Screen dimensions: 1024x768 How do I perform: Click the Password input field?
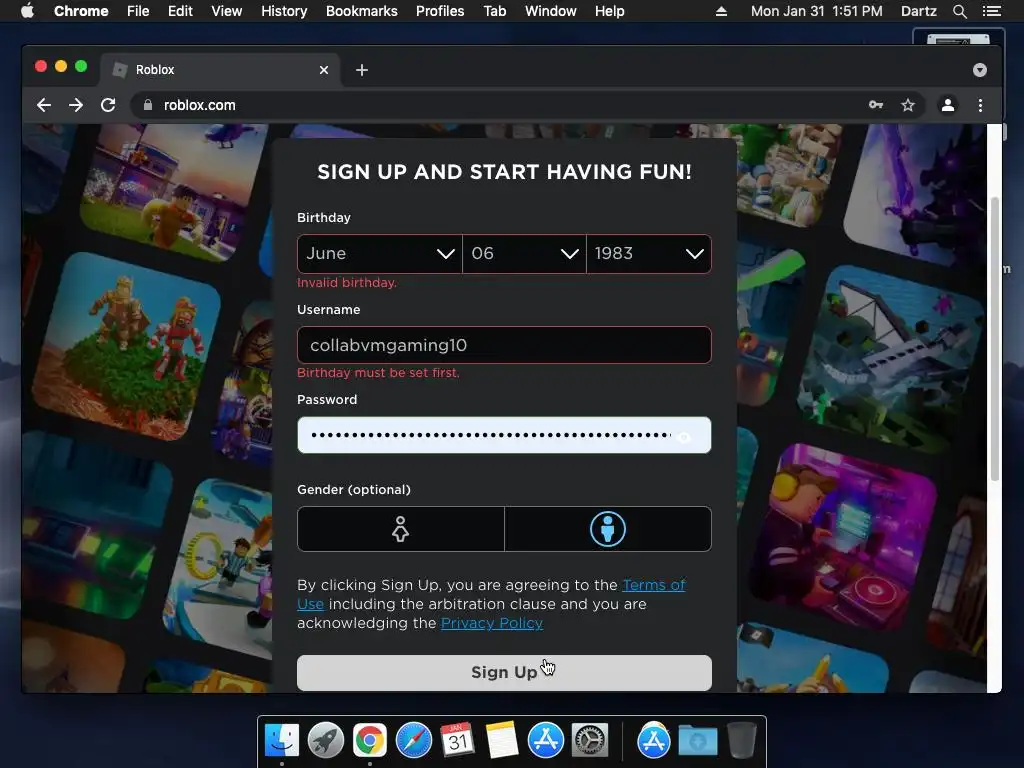click(504, 435)
